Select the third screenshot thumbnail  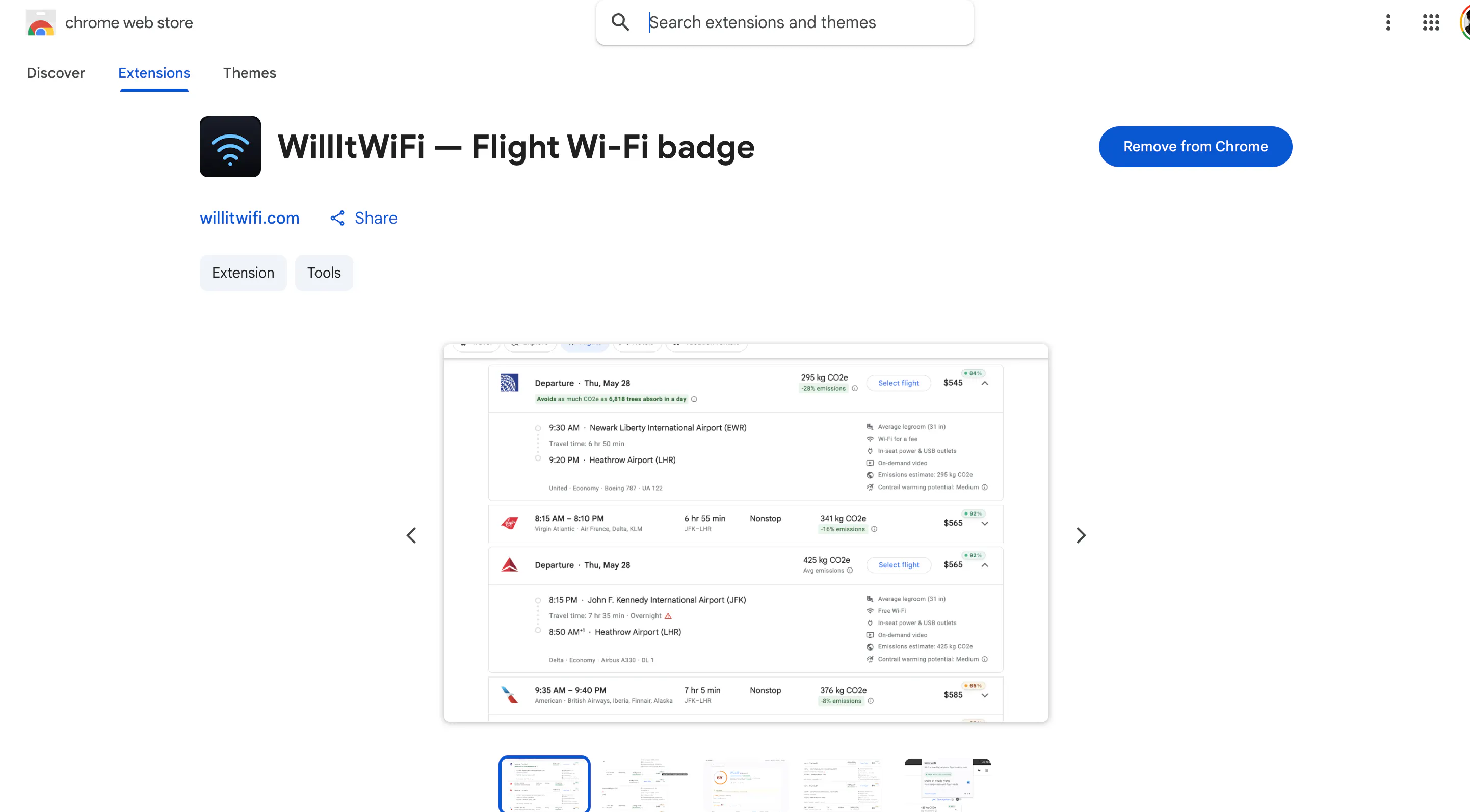click(745, 784)
